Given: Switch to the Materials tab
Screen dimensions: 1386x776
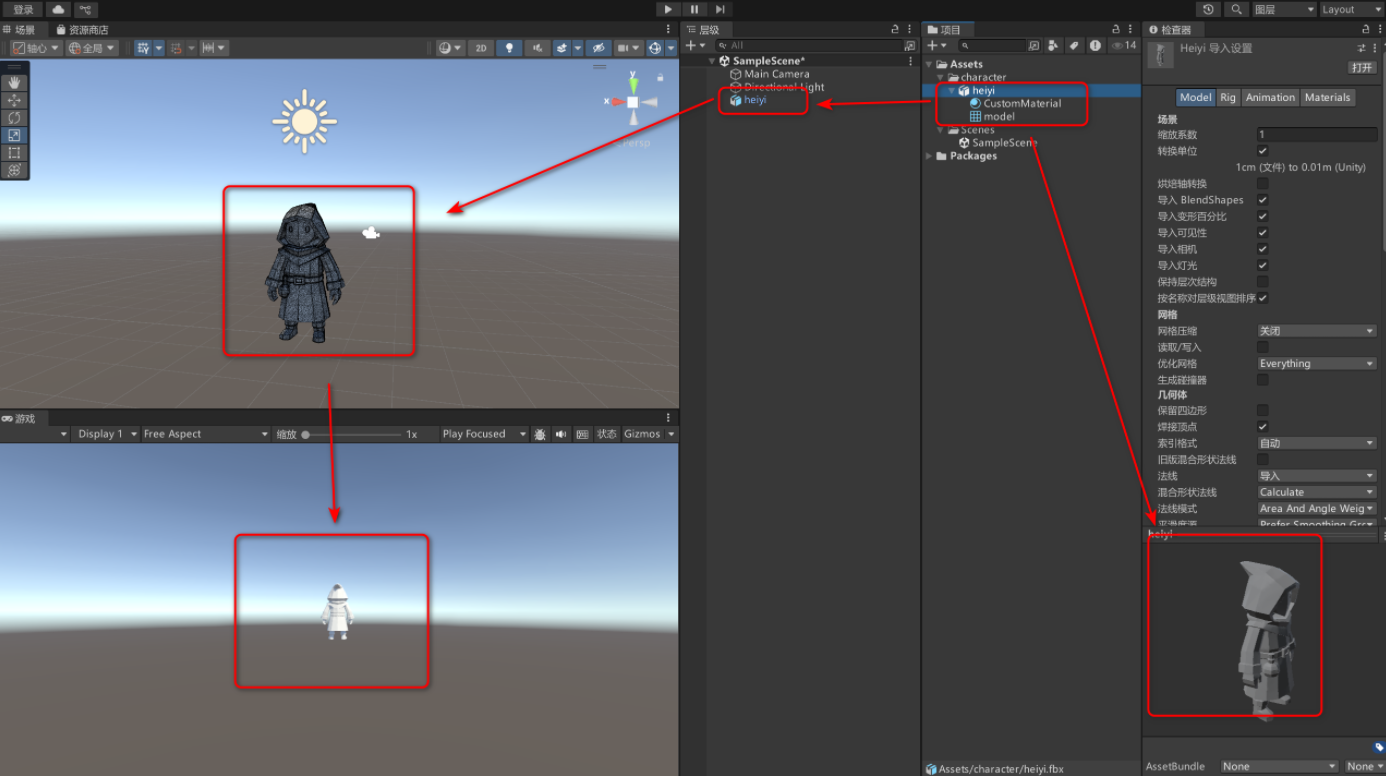Looking at the screenshot, I should 1328,97.
